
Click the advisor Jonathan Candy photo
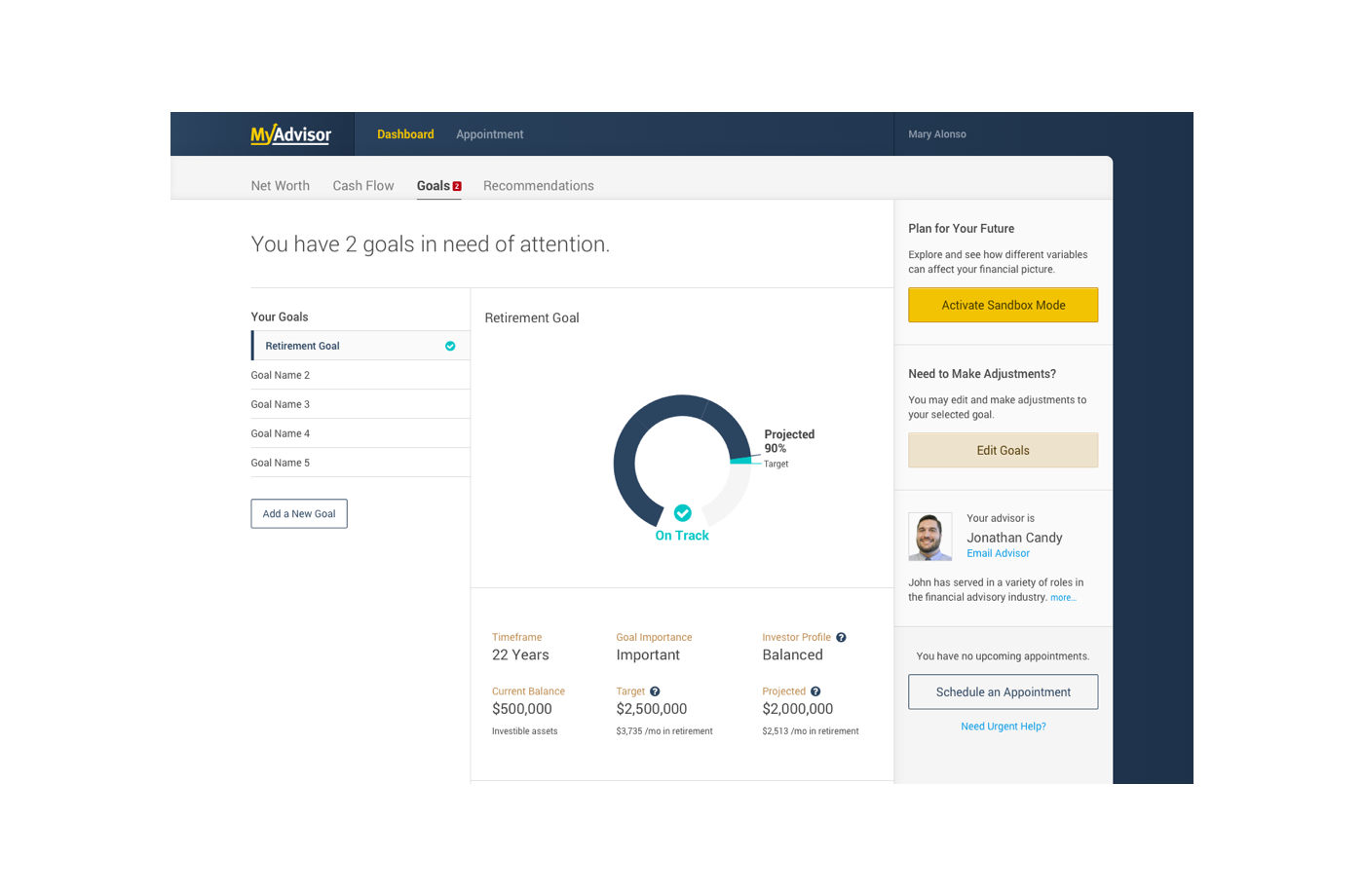(929, 537)
